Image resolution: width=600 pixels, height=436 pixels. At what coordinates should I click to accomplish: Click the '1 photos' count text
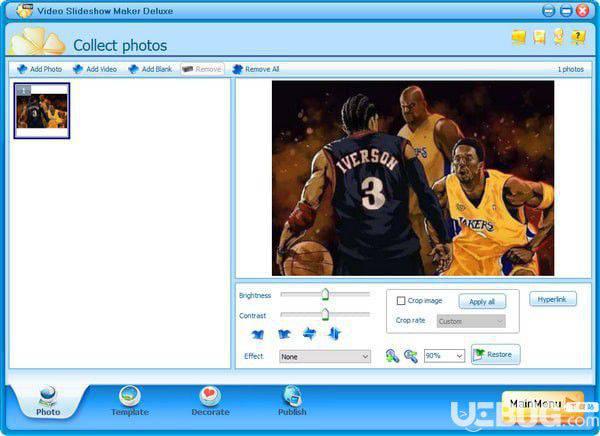(x=571, y=69)
